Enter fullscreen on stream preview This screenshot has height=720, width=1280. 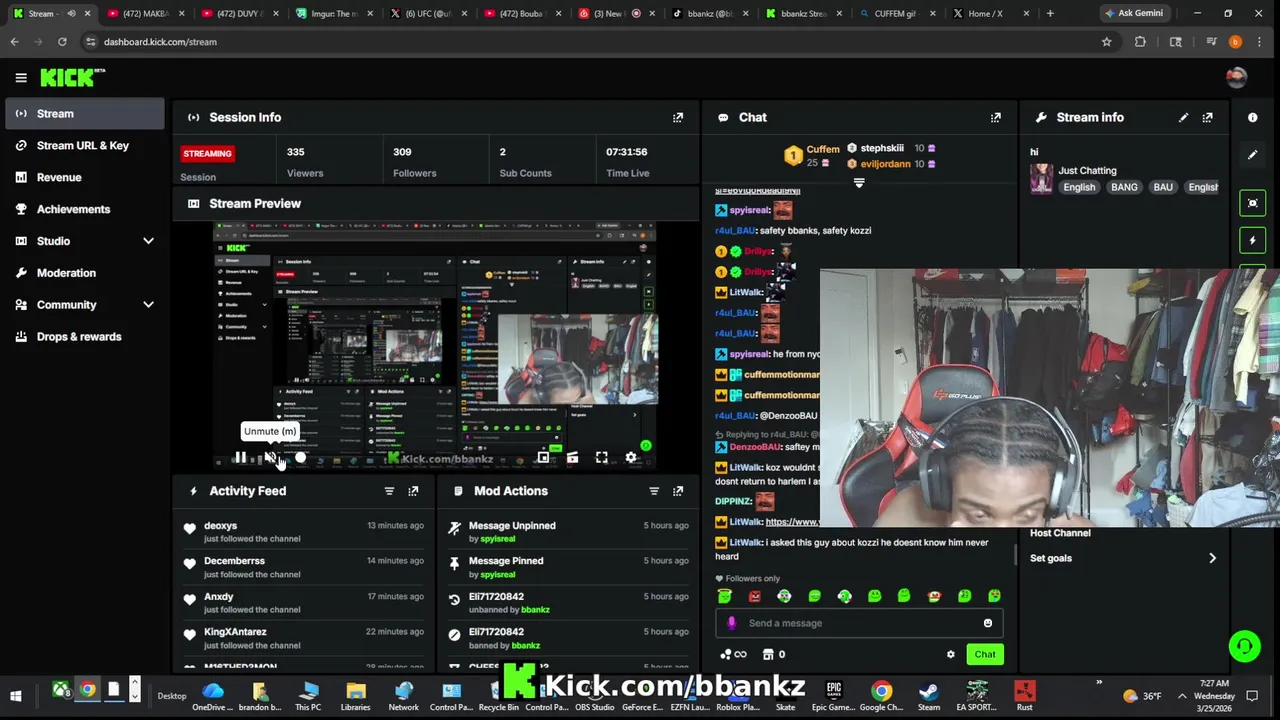click(x=601, y=457)
